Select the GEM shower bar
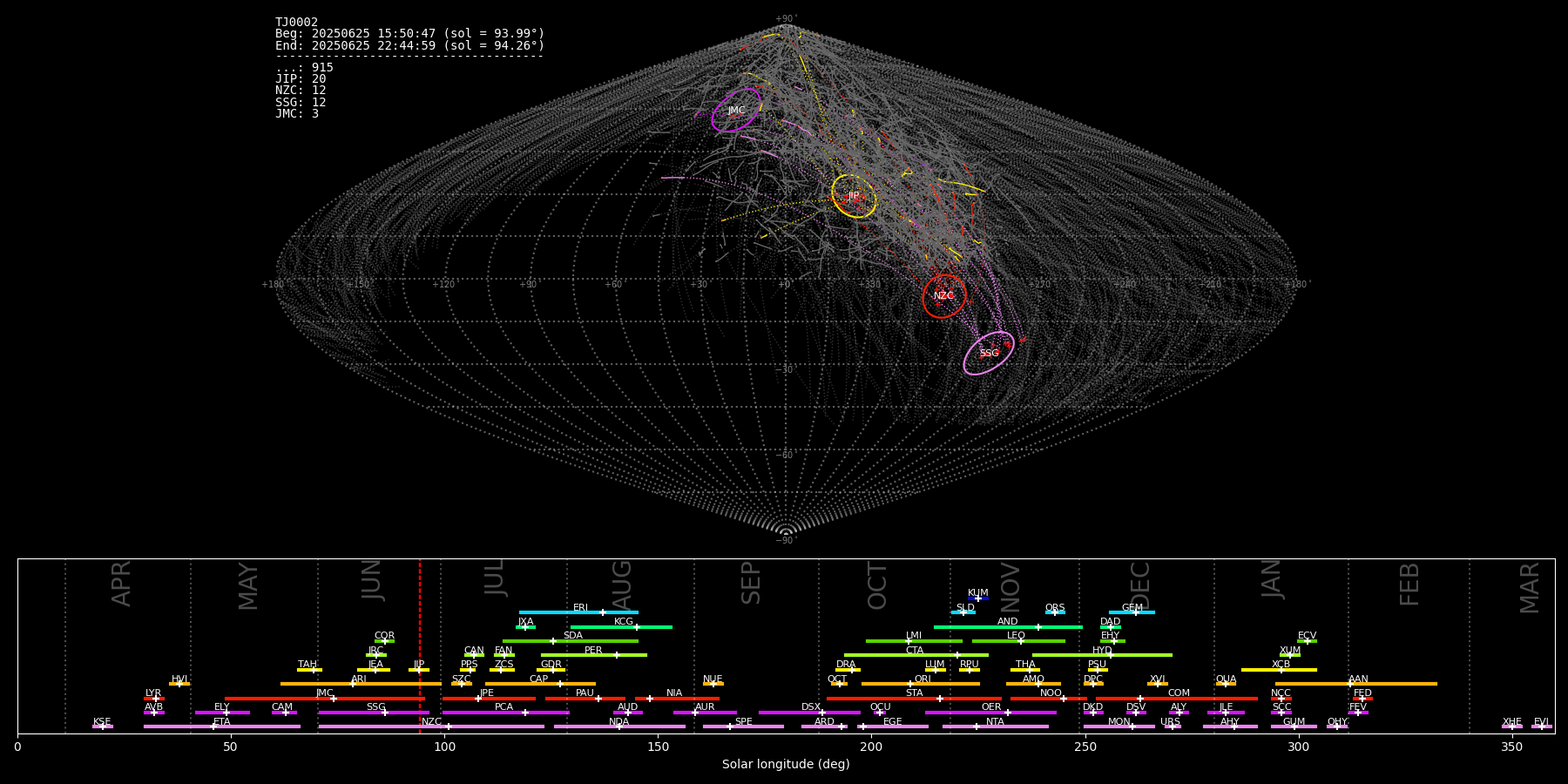The height and width of the screenshot is (784, 1568). (x=1132, y=612)
